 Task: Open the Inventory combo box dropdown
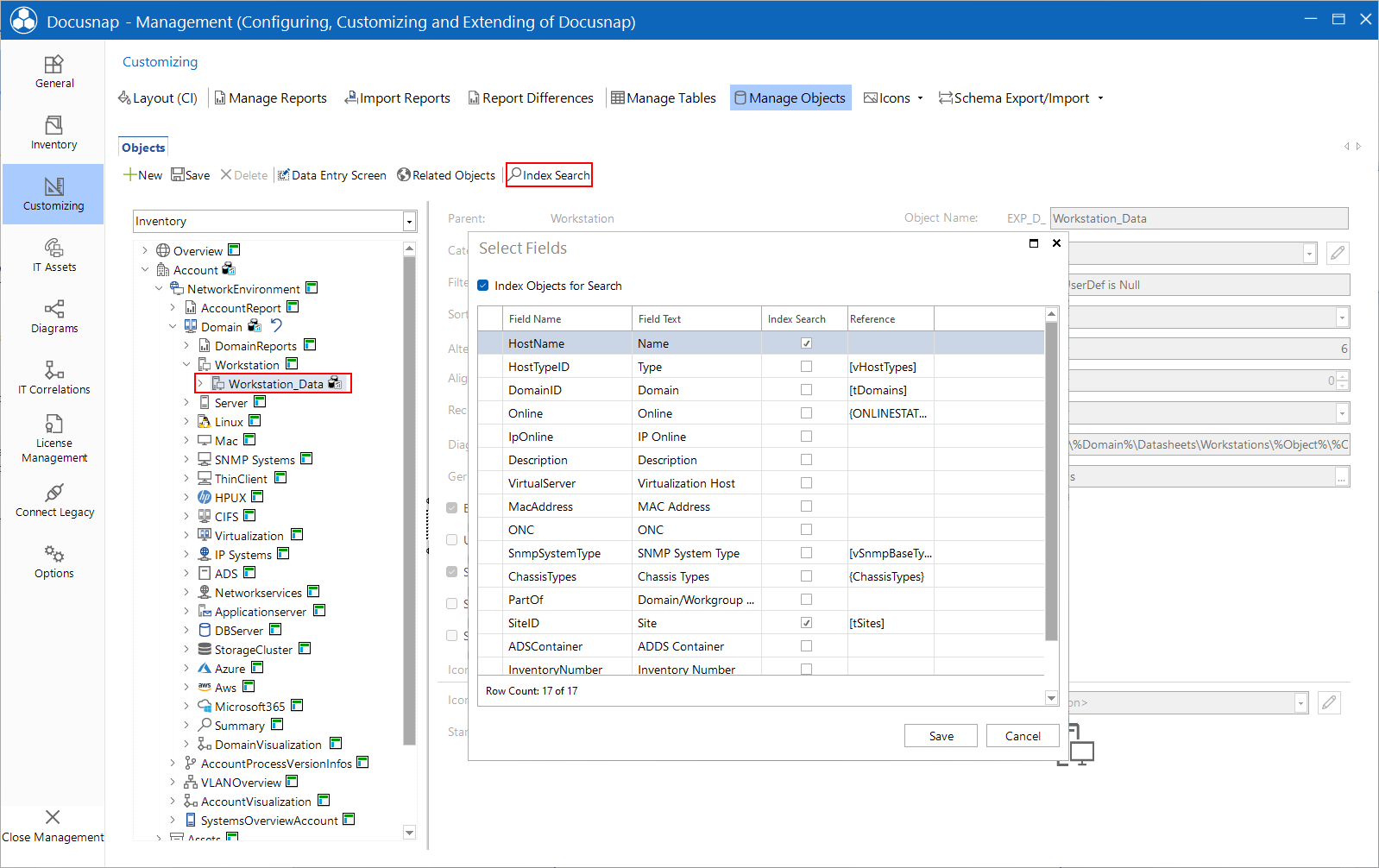pos(409,222)
